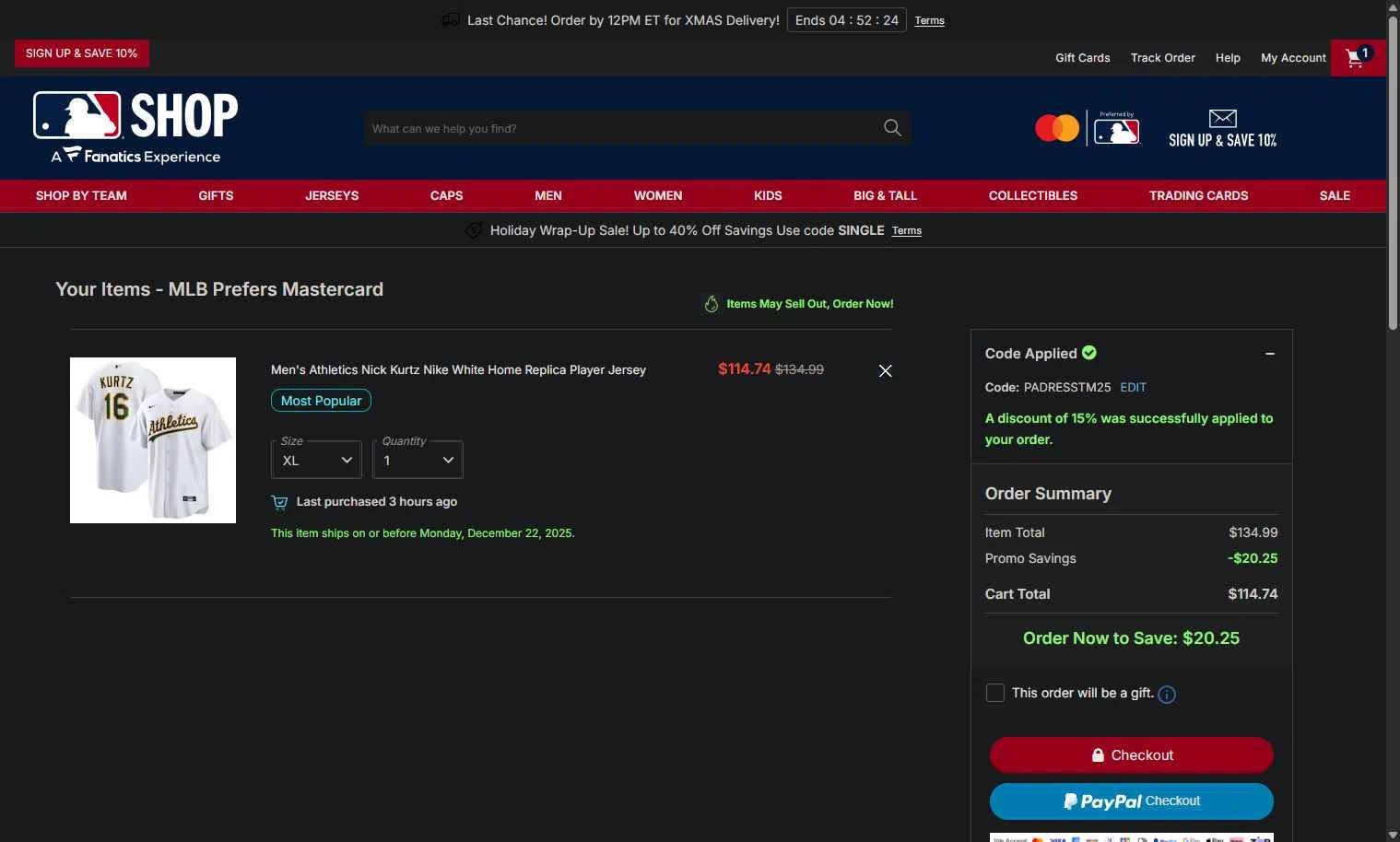
Task: Open the Kids menu
Action: [x=768, y=195]
